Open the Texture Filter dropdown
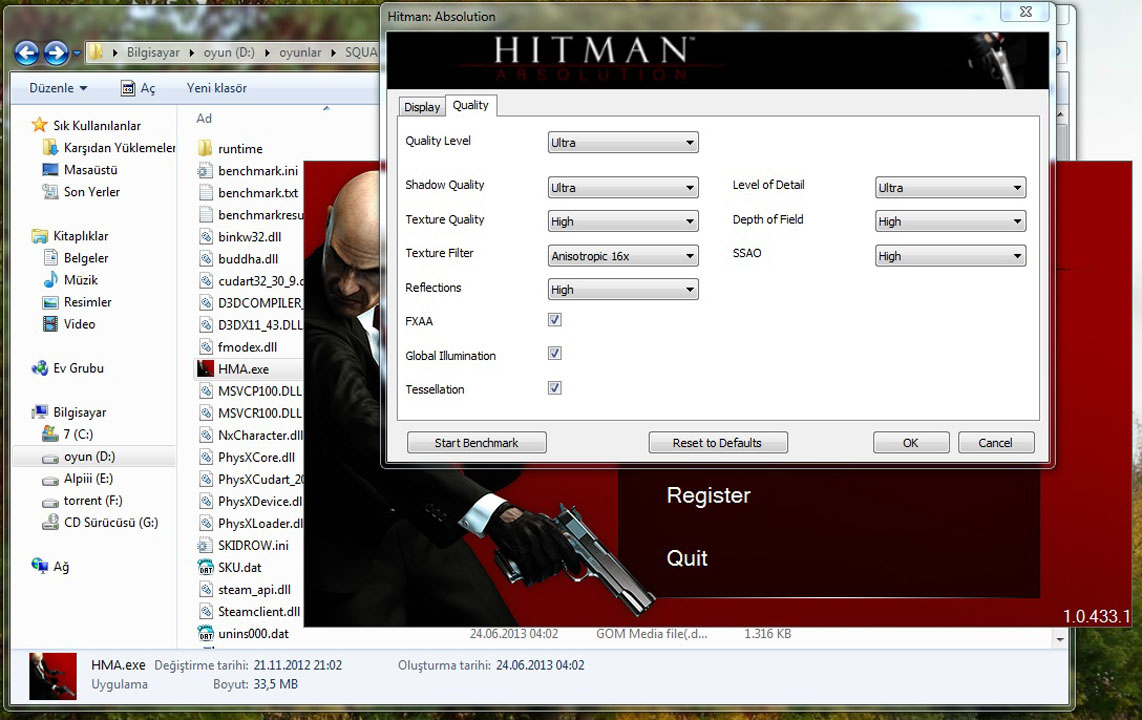This screenshot has height=720, width=1142. coord(623,256)
